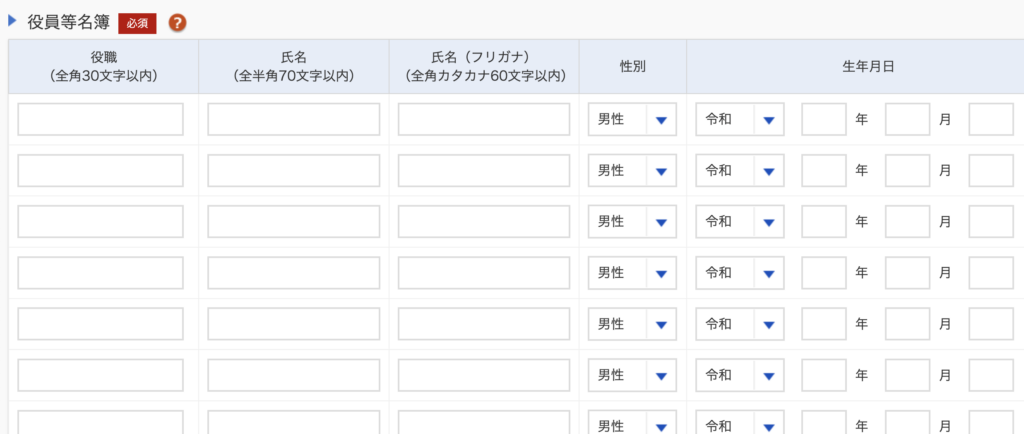This screenshot has width=1024, height=434.
Task: Open the 性別 dropdown in the first row
Action: (632, 119)
